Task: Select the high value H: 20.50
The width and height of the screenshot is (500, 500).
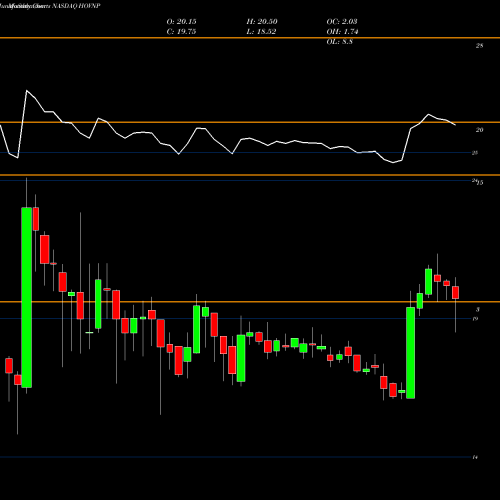Action: tap(262, 22)
